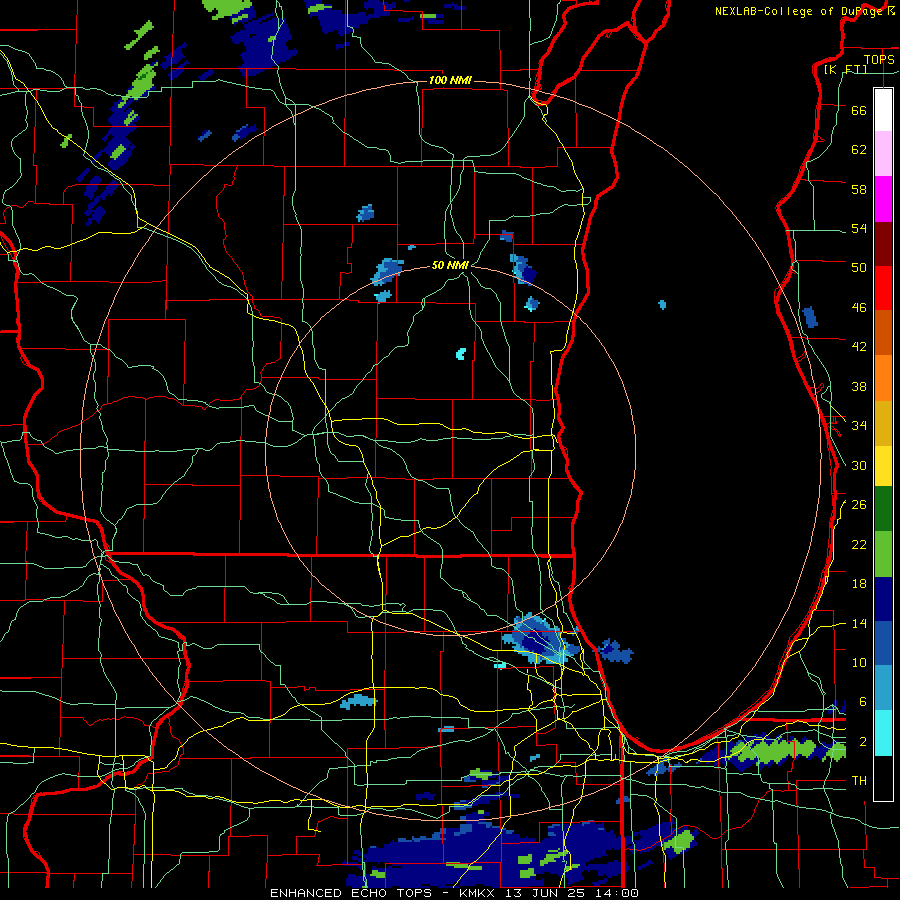
Task: Click the "KMKX" radar site identifier
Action: (476, 893)
